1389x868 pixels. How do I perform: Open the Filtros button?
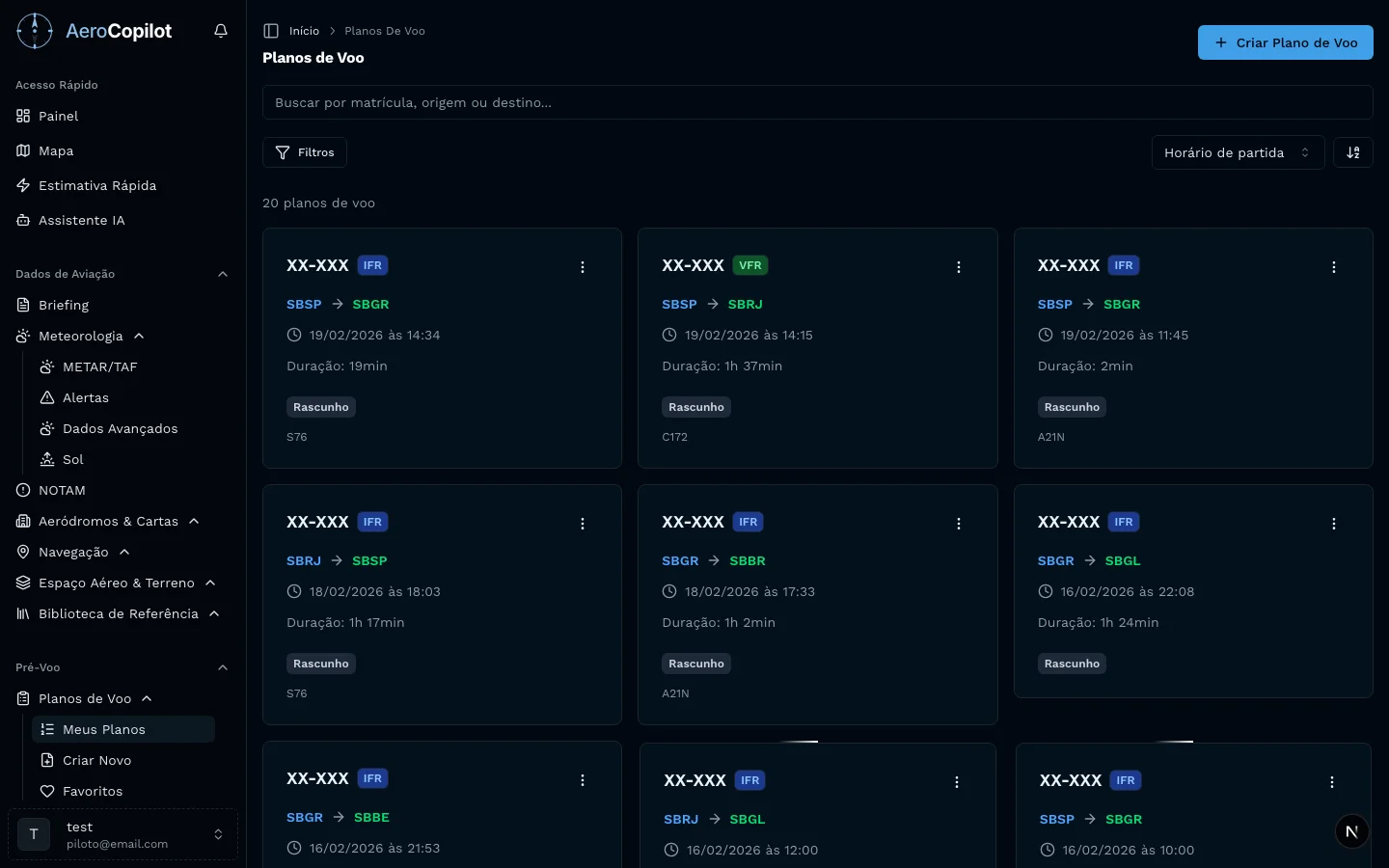pos(305,152)
